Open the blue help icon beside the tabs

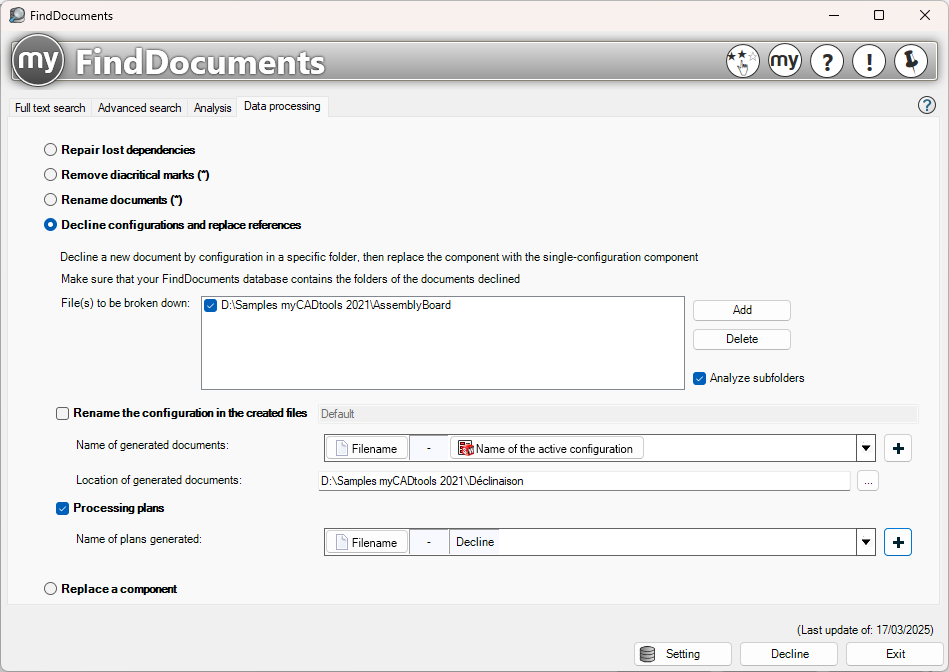[x=927, y=105]
